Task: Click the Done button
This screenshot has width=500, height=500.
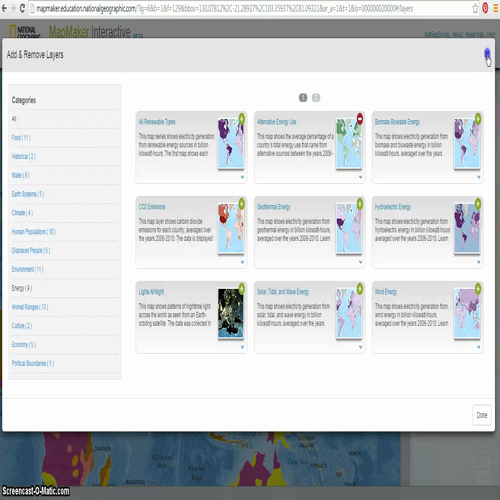Action: [x=482, y=415]
